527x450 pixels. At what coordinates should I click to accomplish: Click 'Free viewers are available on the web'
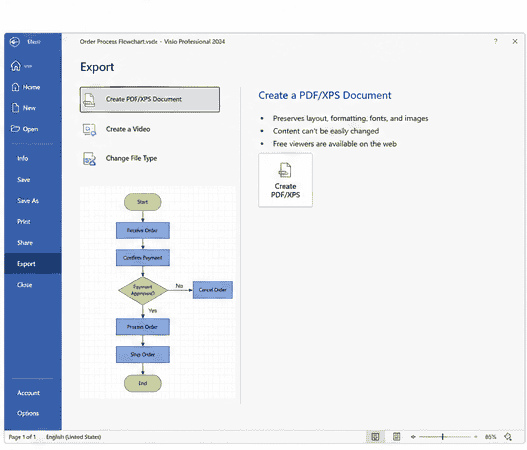pyautogui.click(x=335, y=144)
